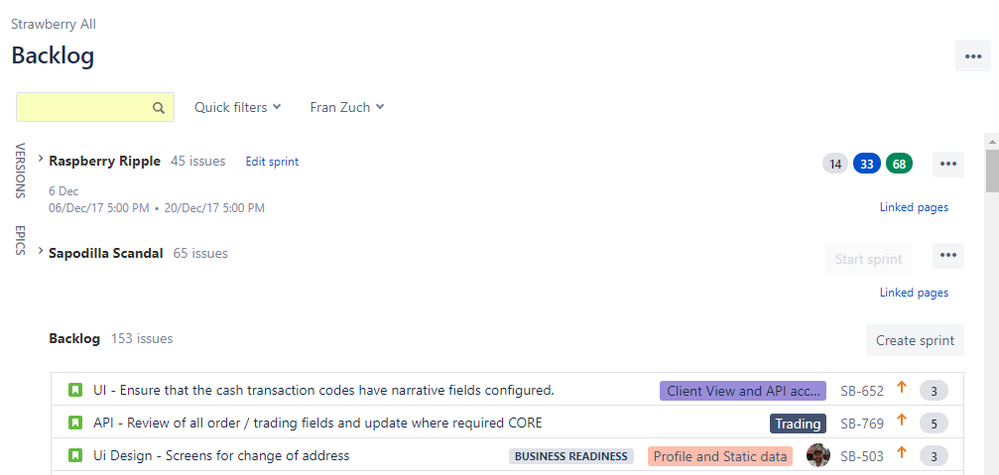Open board more-options ellipsis next to Backlog title
Image resolution: width=999 pixels, height=475 pixels.
(x=973, y=55)
